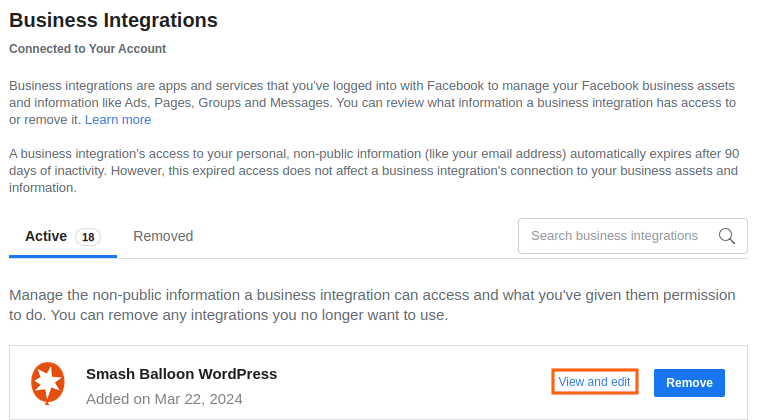Focus the Search business integrations field
This screenshot has width=757, height=420.
[614, 236]
